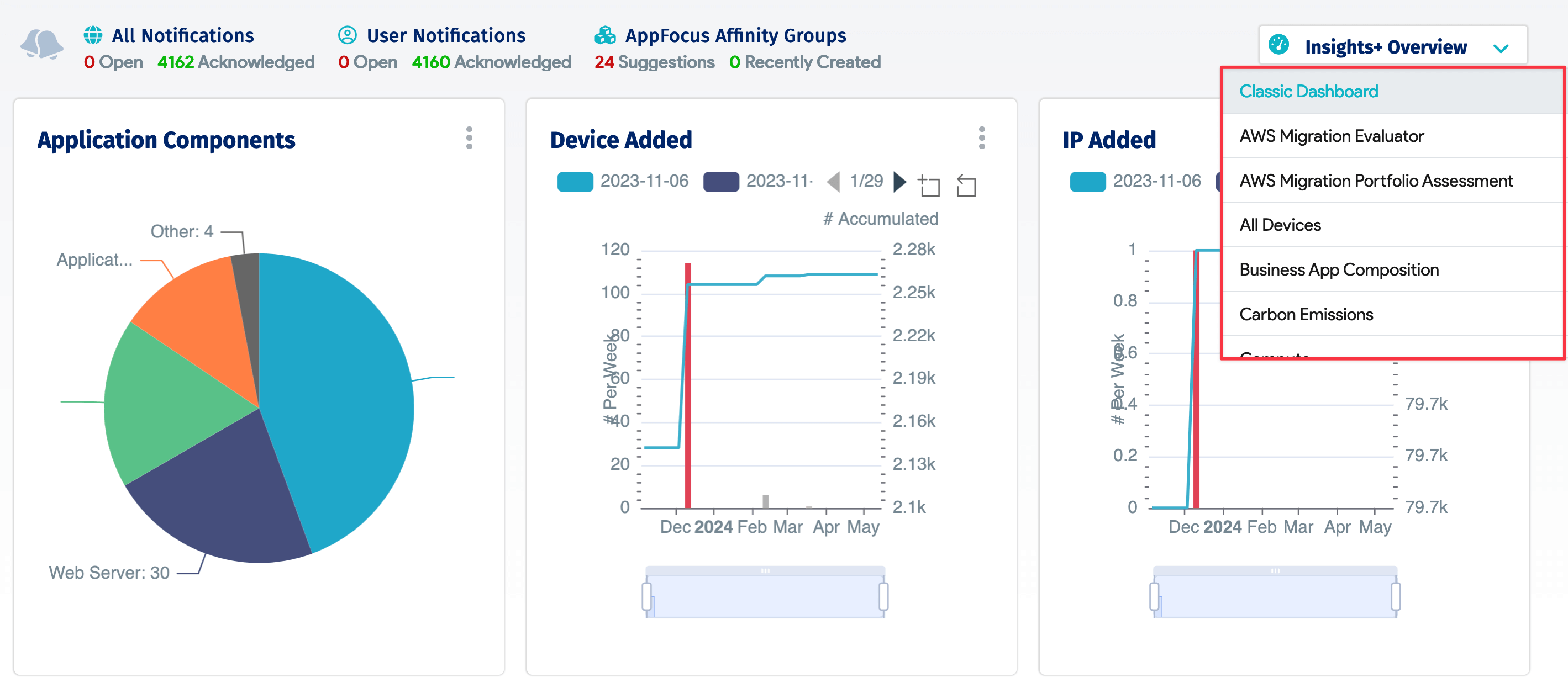Viewport: 1568px width, 688px height.
Task: Click the 24 Suggestions link
Action: pos(654,61)
